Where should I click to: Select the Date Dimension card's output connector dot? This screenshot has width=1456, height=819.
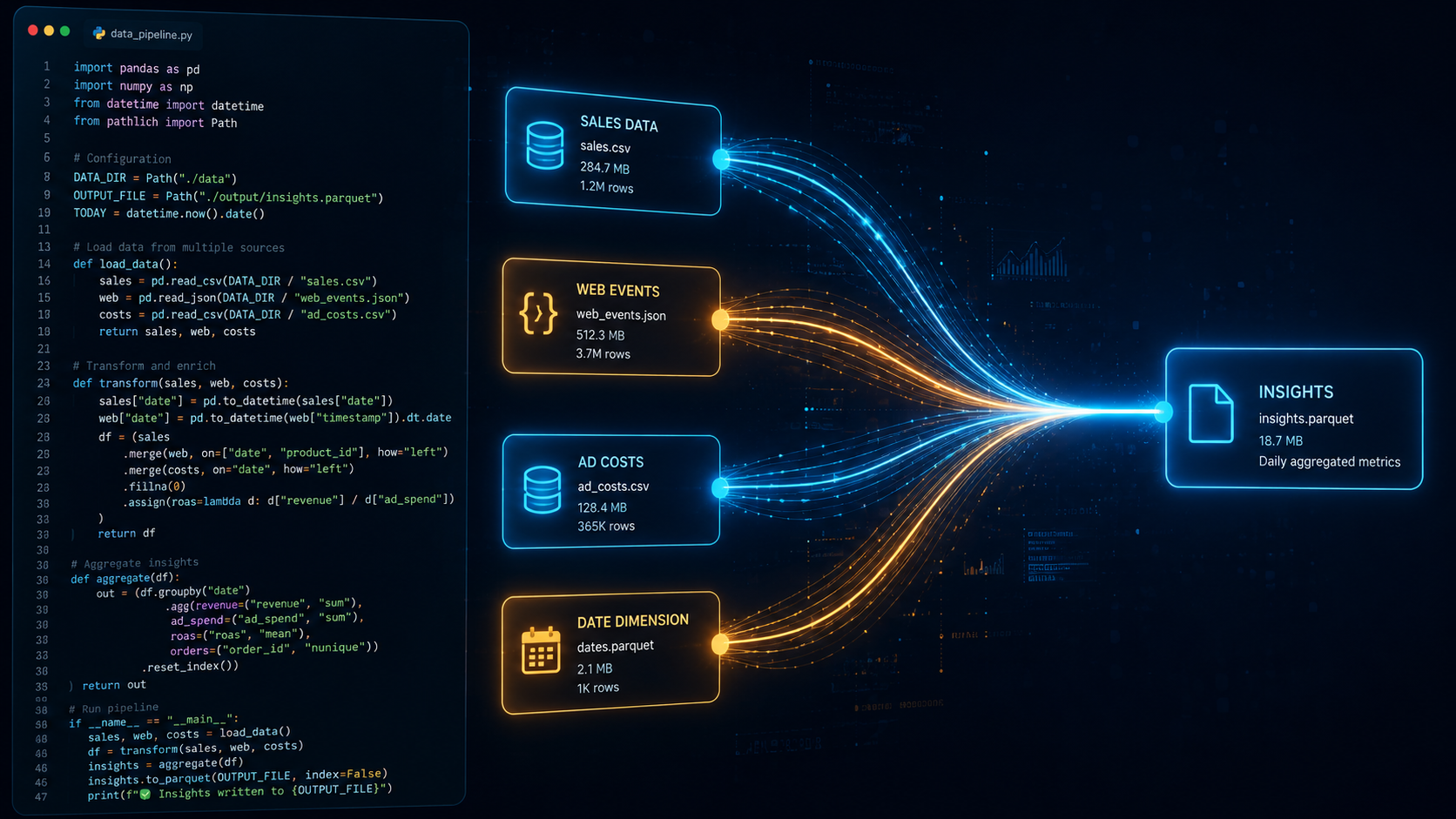(x=720, y=644)
